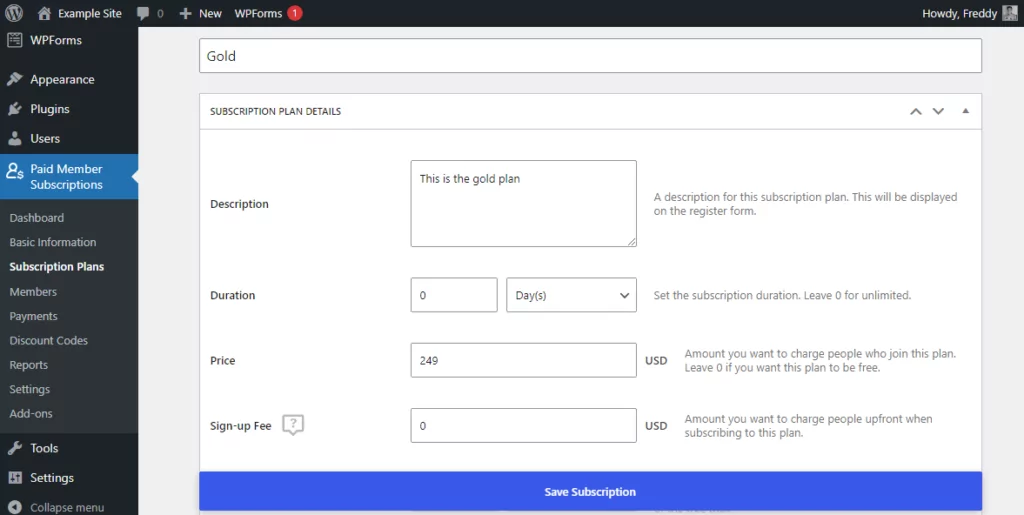The height and width of the screenshot is (515, 1024).
Task: Click the sidebar Settings sliders icon
Action: pyautogui.click(x=14, y=478)
